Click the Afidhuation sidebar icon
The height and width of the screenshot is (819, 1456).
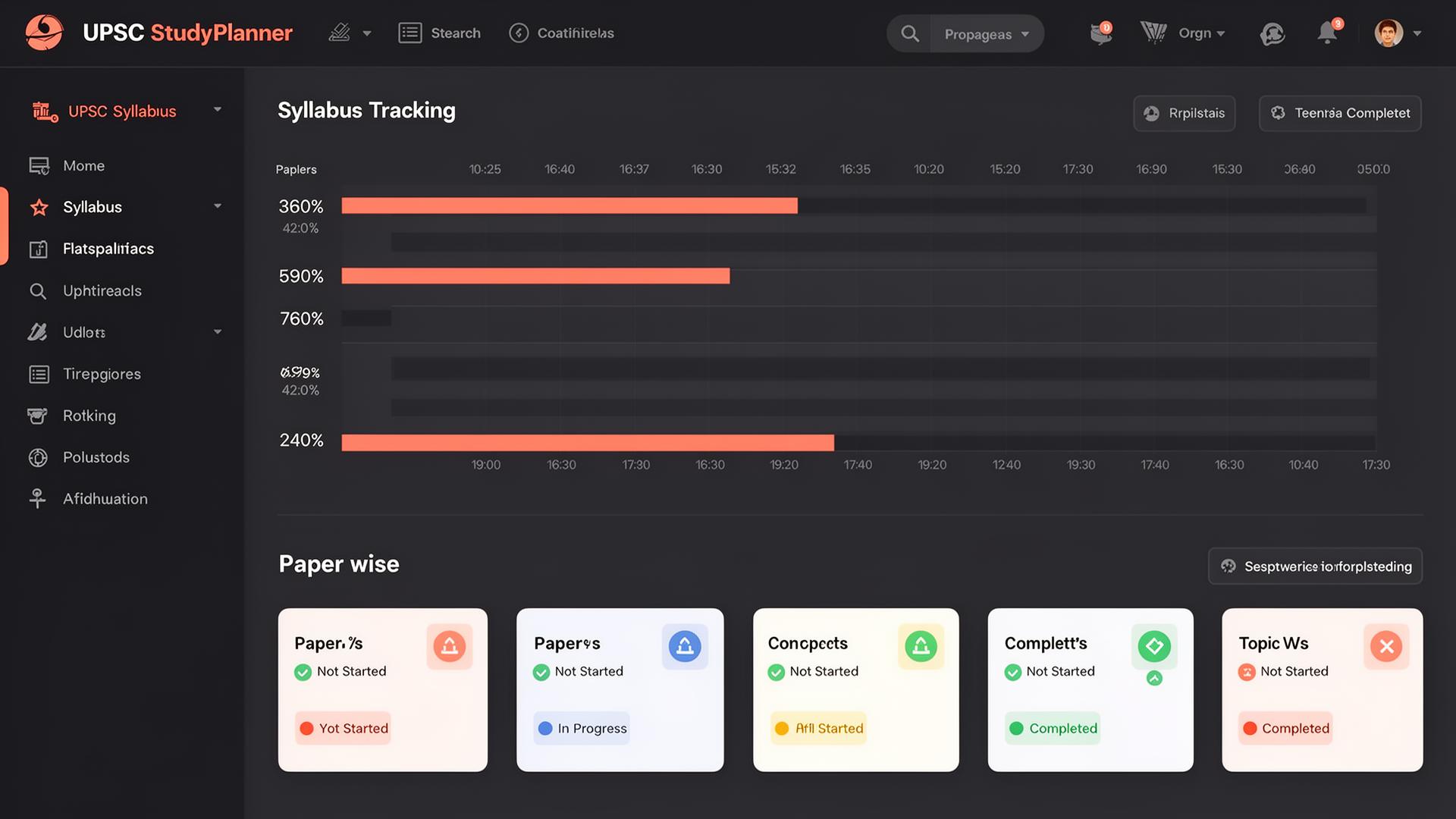tap(37, 498)
